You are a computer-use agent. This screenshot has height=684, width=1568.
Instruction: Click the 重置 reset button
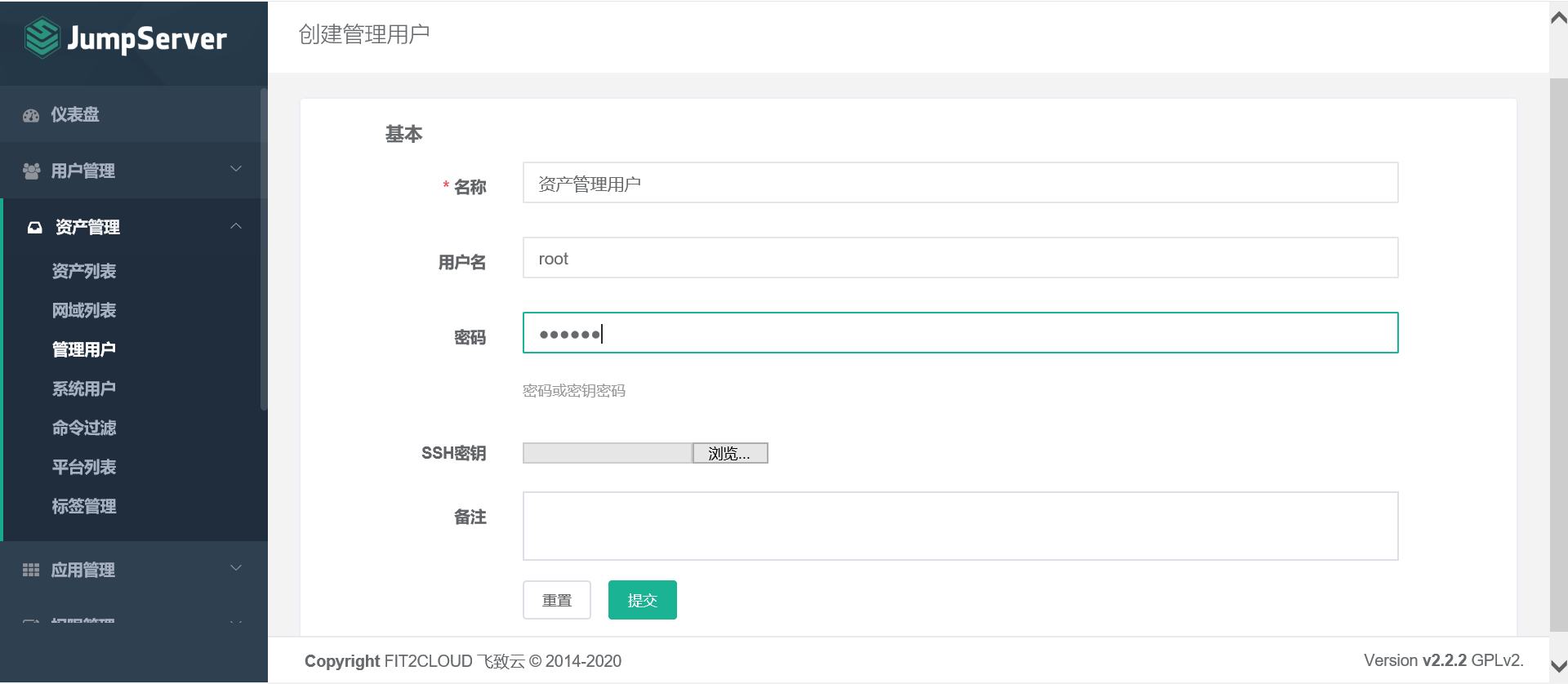[557, 600]
